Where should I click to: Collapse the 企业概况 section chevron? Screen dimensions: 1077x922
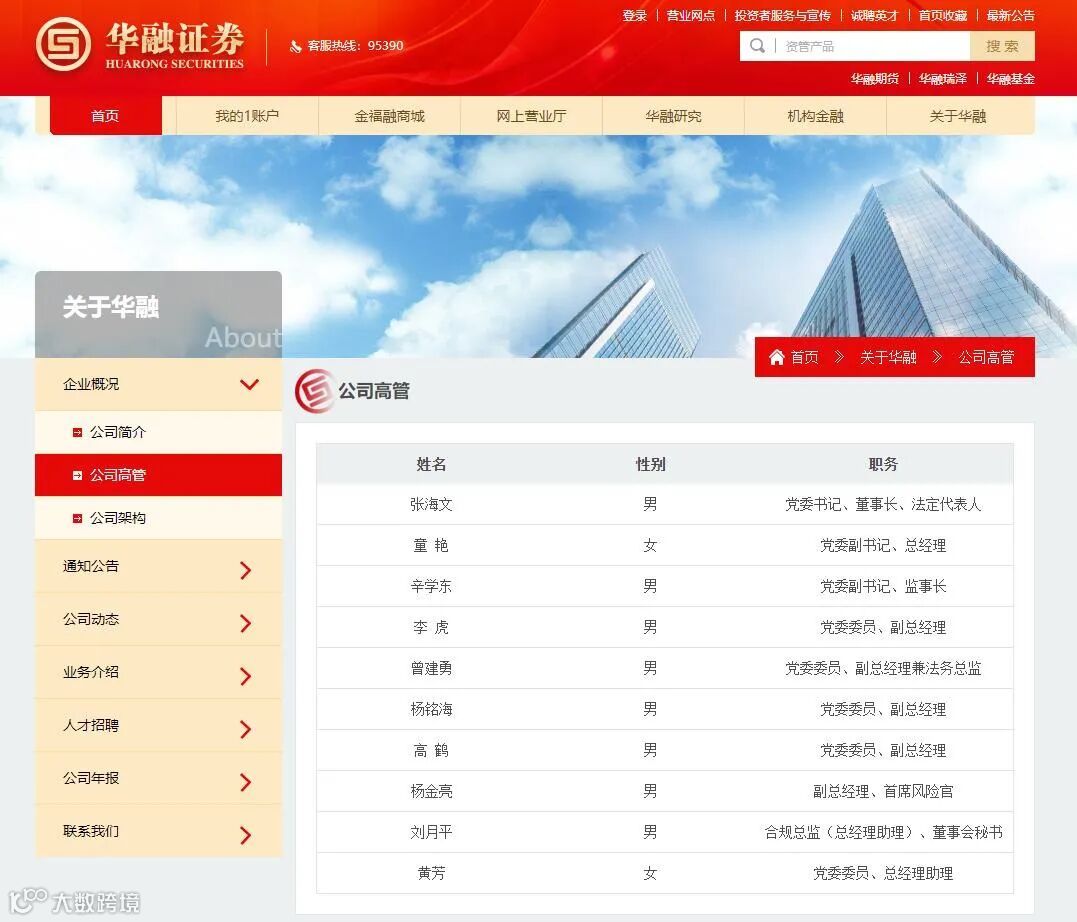point(249,384)
